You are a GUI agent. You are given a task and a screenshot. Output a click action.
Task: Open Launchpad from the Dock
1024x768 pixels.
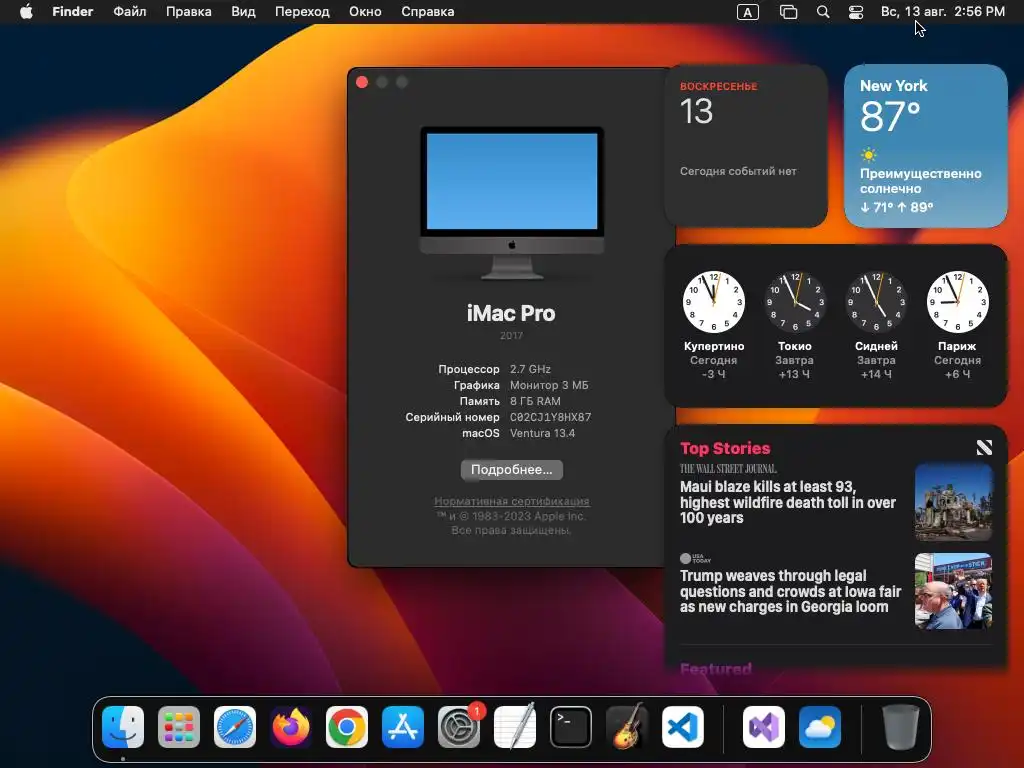coord(179,727)
